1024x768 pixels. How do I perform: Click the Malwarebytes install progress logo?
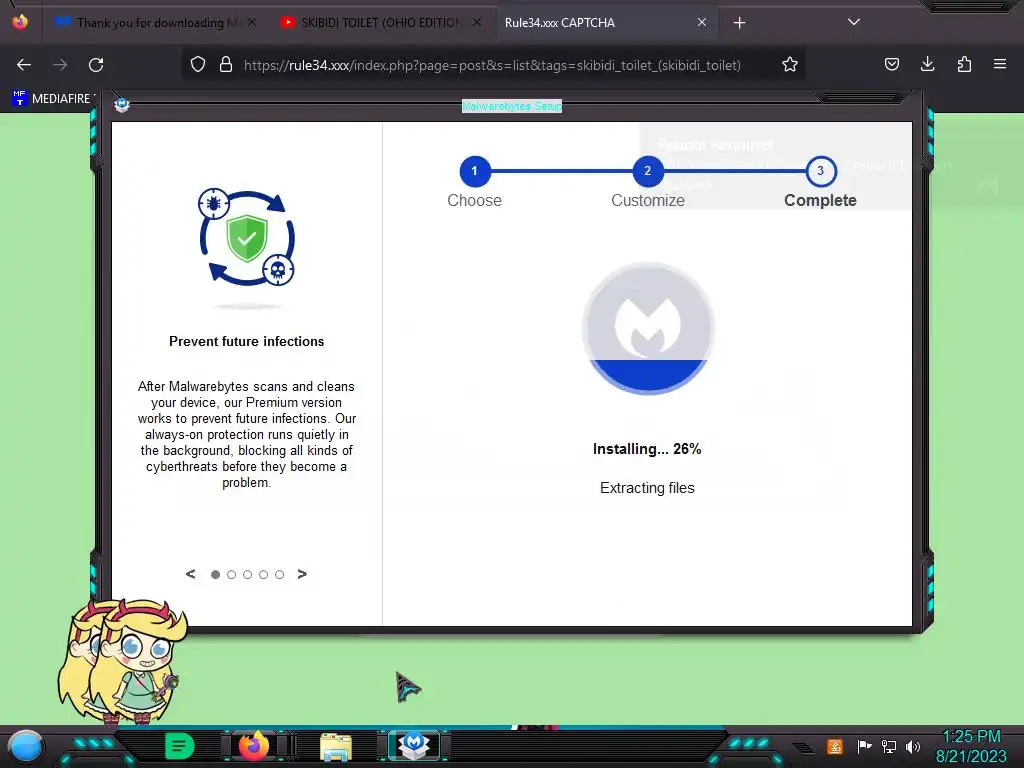pyautogui.click(x=648, y=328)
